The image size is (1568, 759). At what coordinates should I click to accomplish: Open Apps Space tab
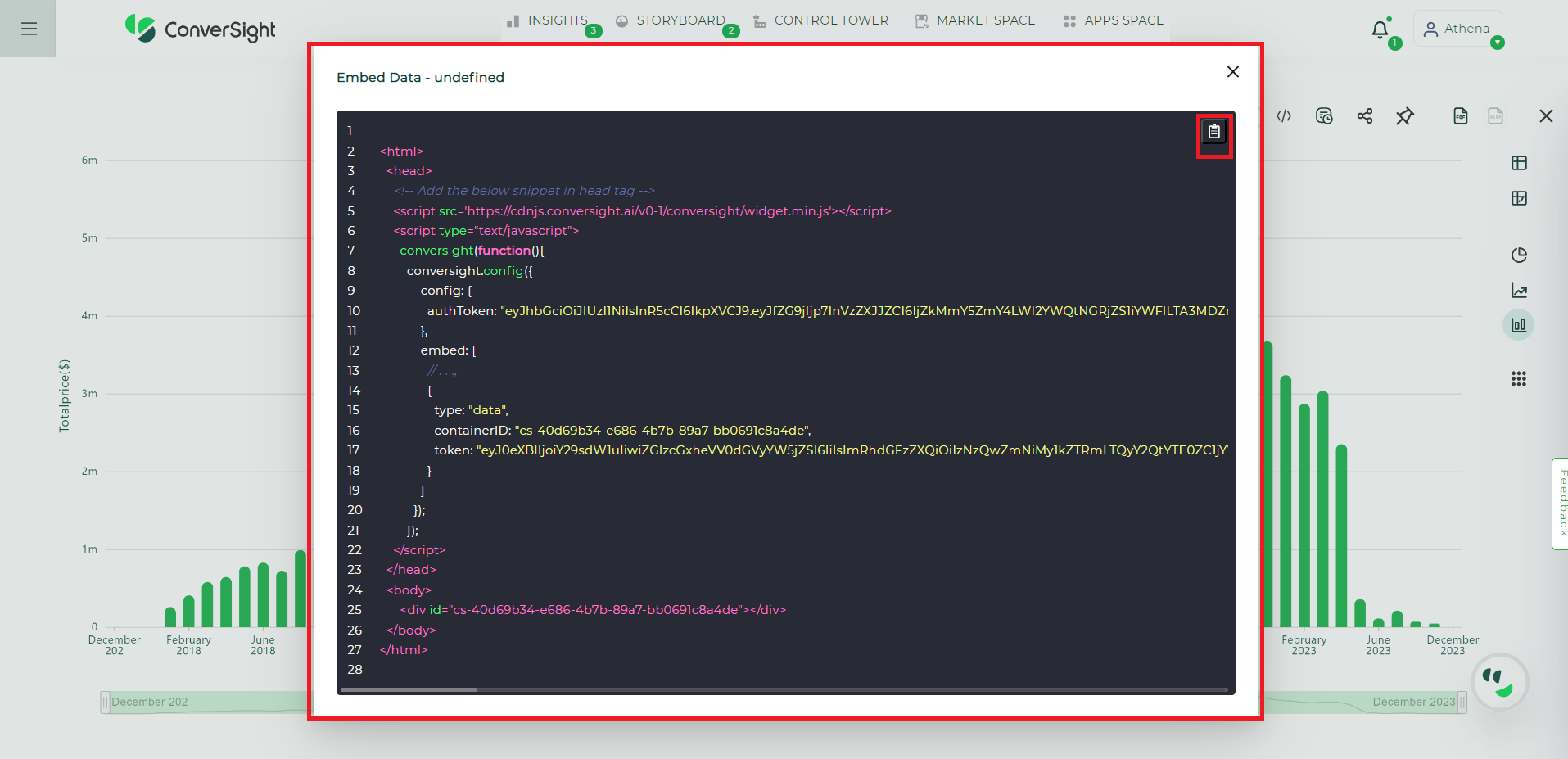tap(1114, 20)
